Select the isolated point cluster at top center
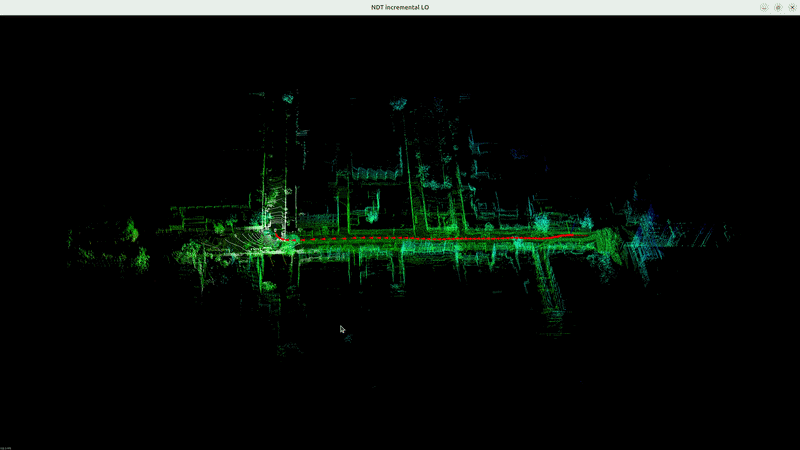This screenshot has height=450, width=800. [x=399, y=103]
